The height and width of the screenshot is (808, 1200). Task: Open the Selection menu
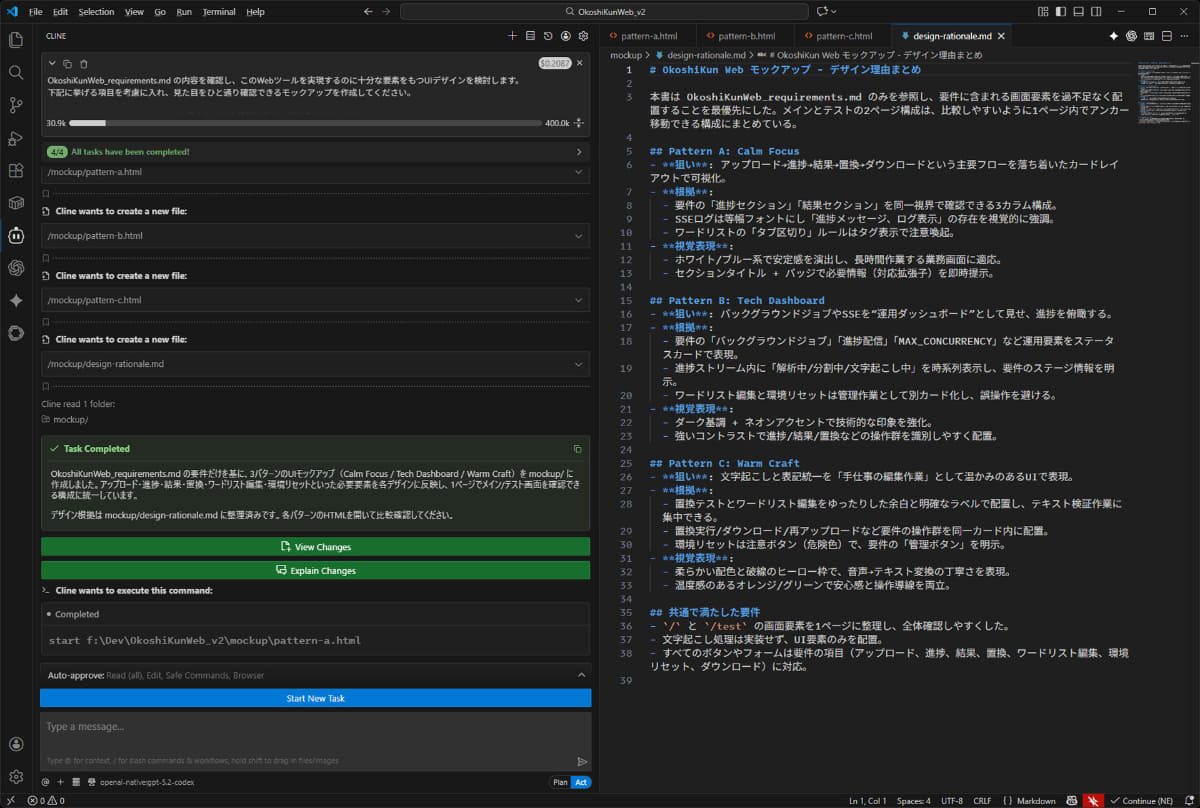point(96,12)
